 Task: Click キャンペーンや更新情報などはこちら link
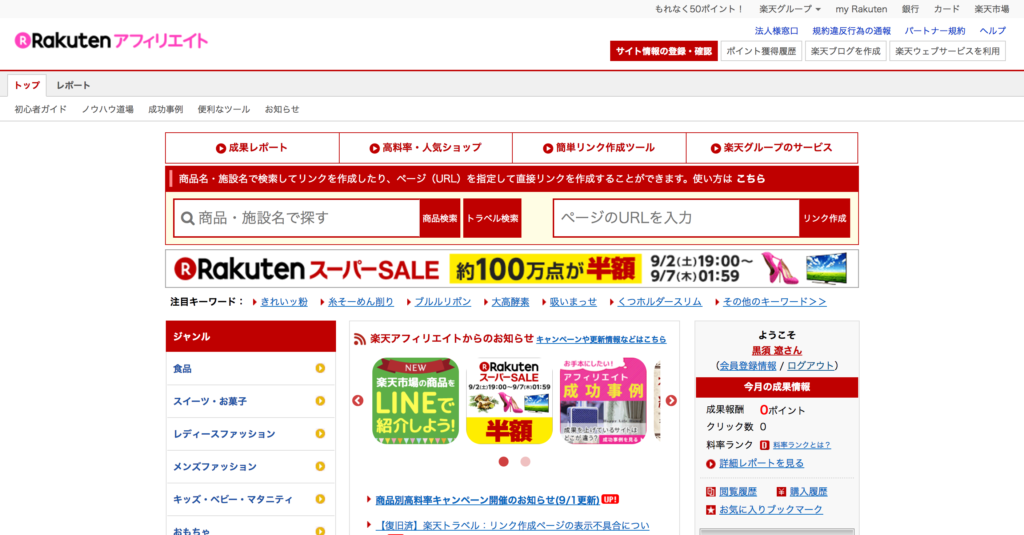[601, 340]
